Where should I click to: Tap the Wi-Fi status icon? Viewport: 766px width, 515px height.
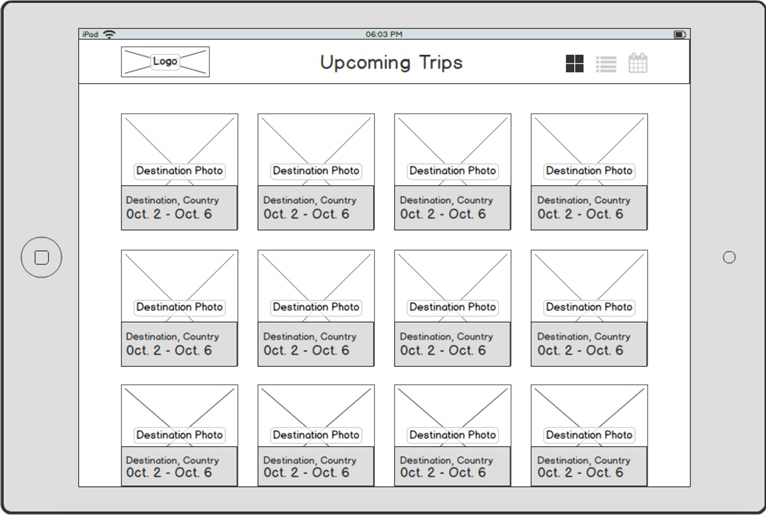click(109, 34)
